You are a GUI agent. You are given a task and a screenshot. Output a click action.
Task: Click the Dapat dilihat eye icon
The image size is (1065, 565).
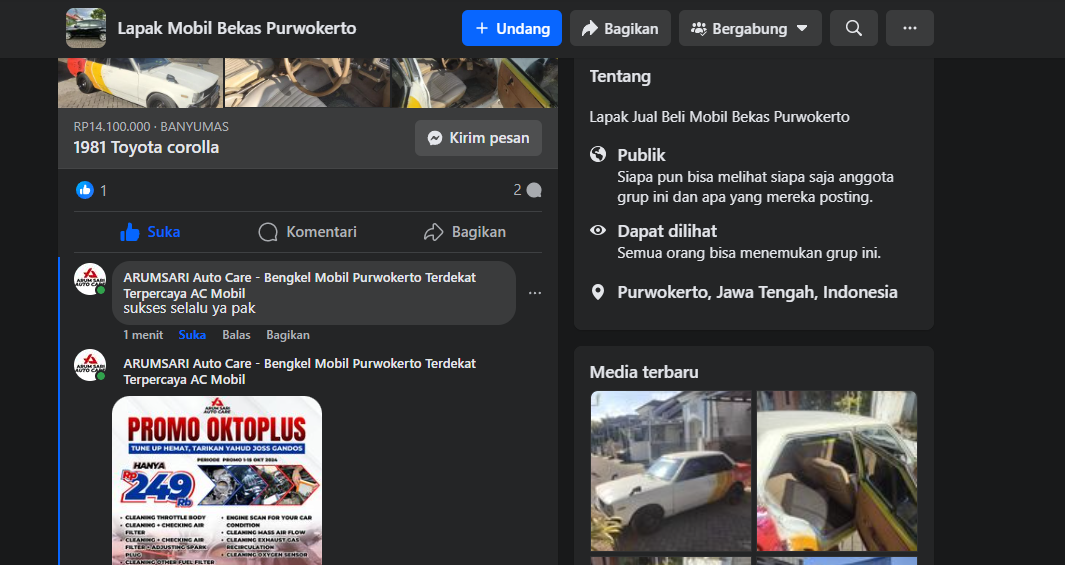[598, 230]
